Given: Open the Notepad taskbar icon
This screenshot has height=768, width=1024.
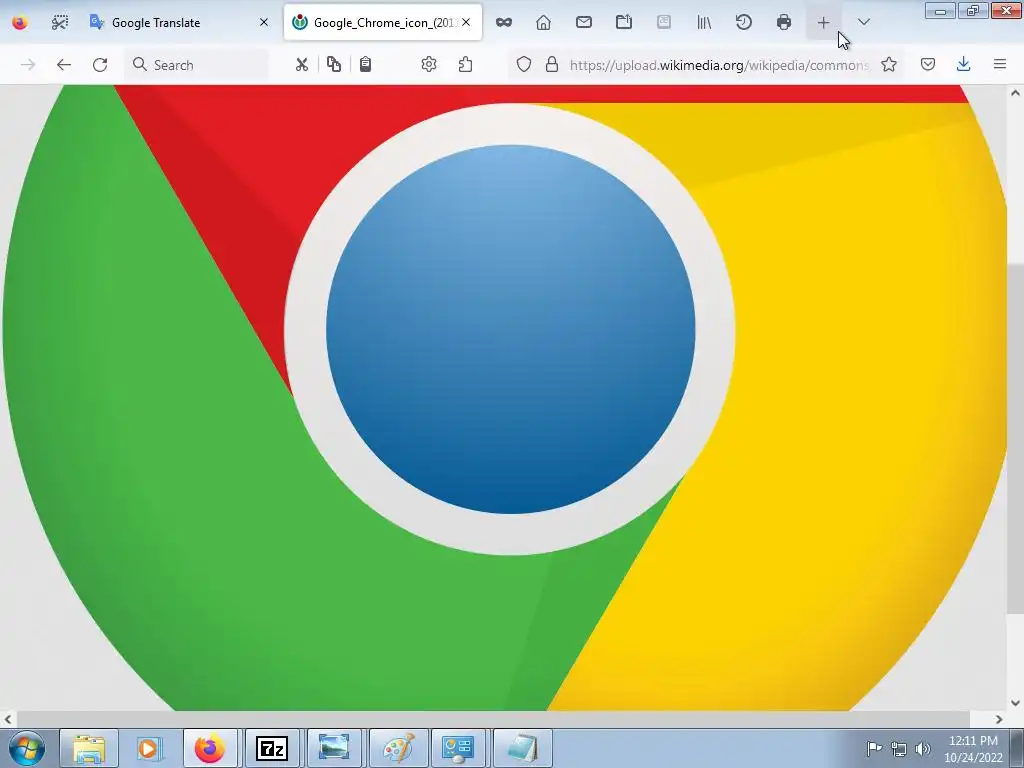Looking at the screenshot, I should 522,748.
